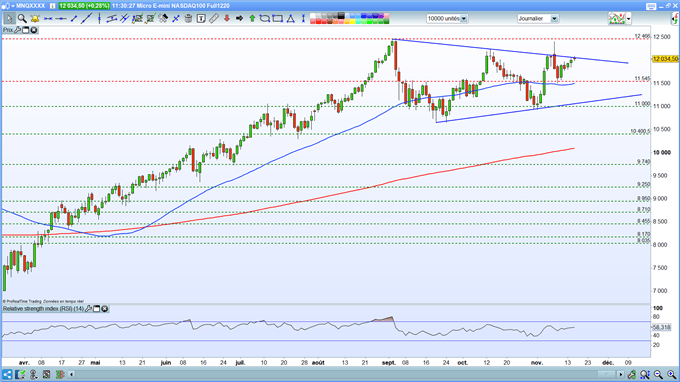The width and height of the screenshot is (680, 382).
Task: Expand the Journalier timeframe dropdown
Action: 554,19
